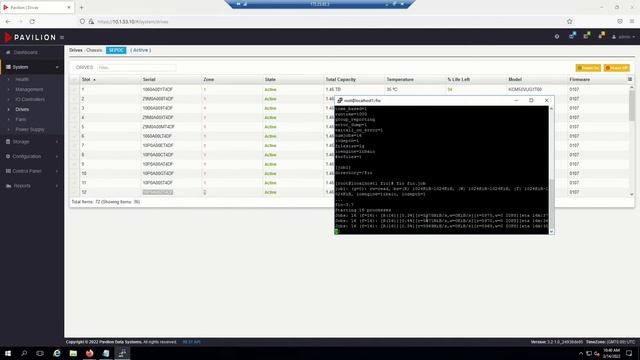Open Dashboard in the sidebar
The image size is (640, 360).
tap(25, 52)
